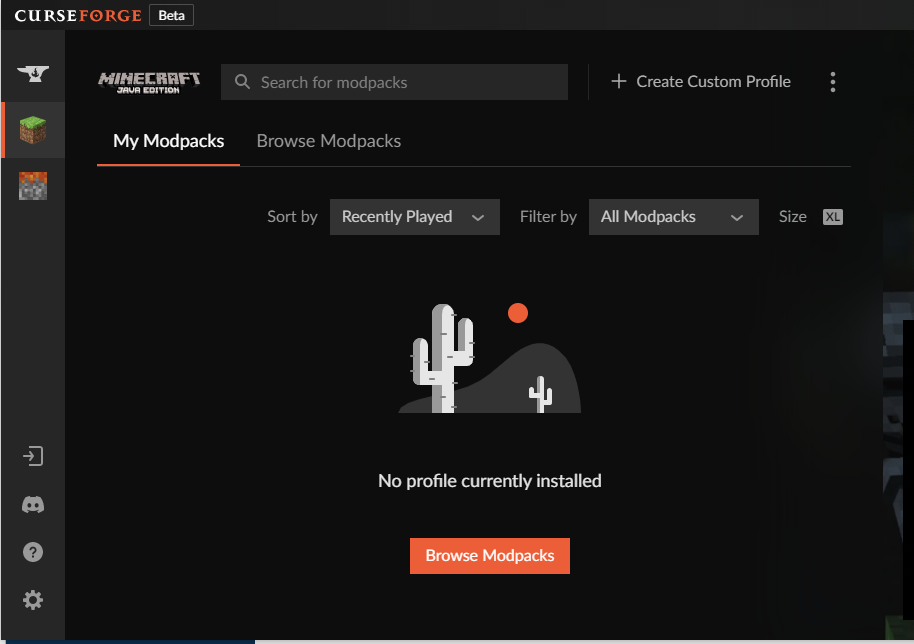Screen dimensions: 914x644
Task: Open help with the question mark icon
Action: pos(33,551)
